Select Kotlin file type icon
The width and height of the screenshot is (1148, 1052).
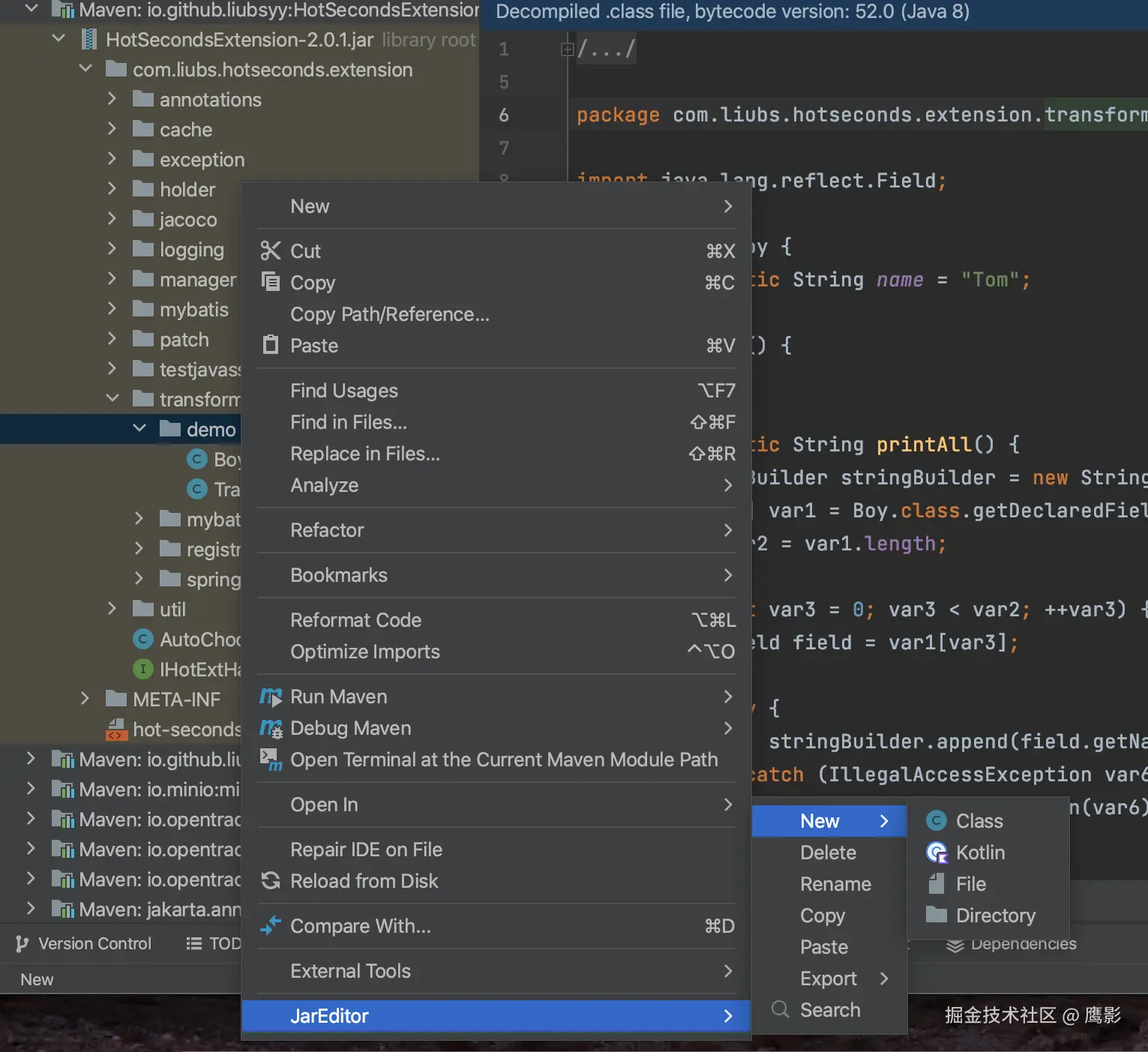point(937,853)
